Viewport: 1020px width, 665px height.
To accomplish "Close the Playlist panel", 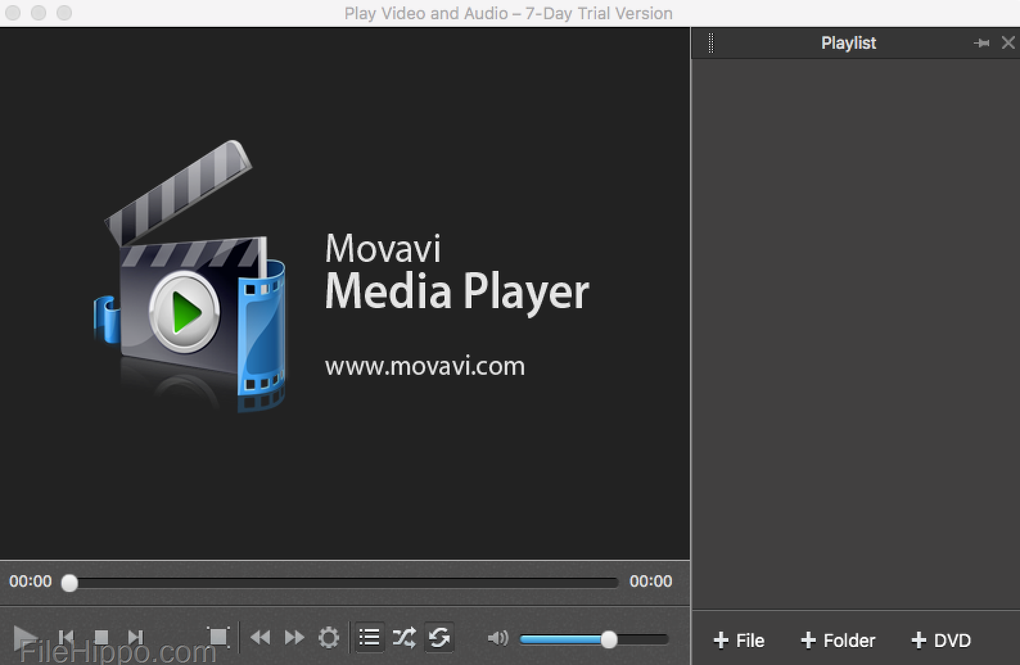I will (1007, 43).
